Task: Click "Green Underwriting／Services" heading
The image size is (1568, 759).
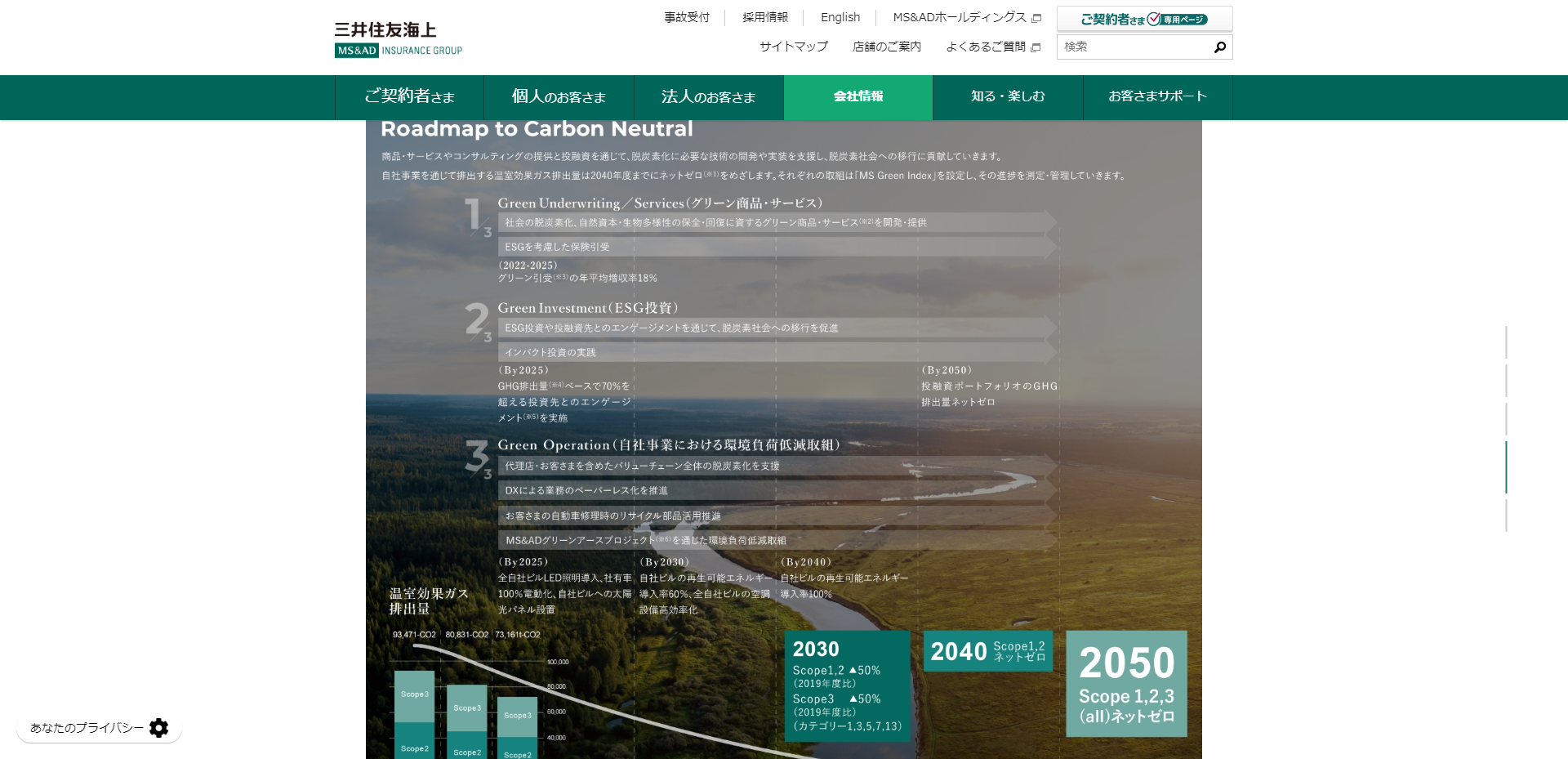Action: pyautogui.click(x=660, y=203)
